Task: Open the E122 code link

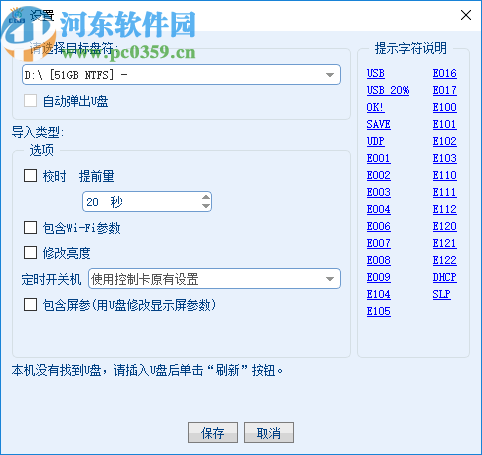Action: point(445,260)
